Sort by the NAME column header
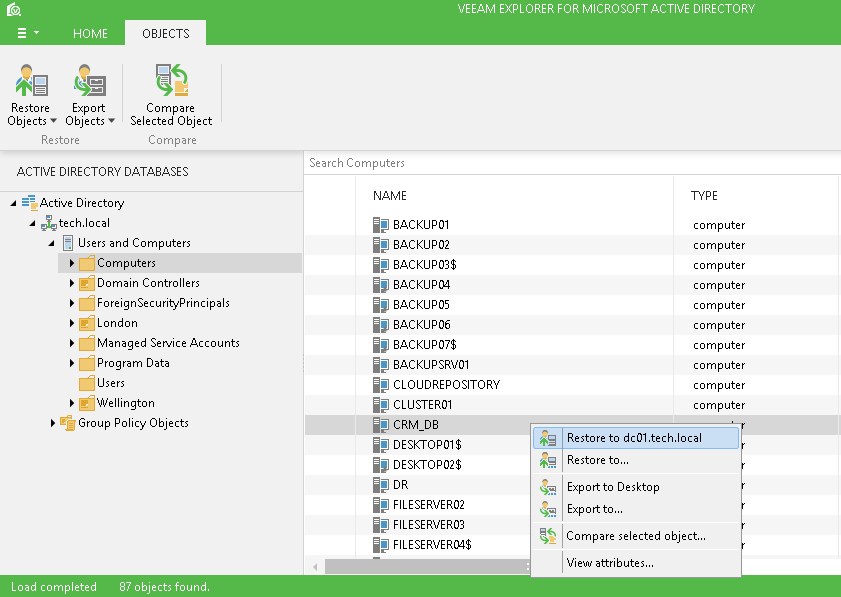This screenshot has width=841, height=597. point(389,196)
